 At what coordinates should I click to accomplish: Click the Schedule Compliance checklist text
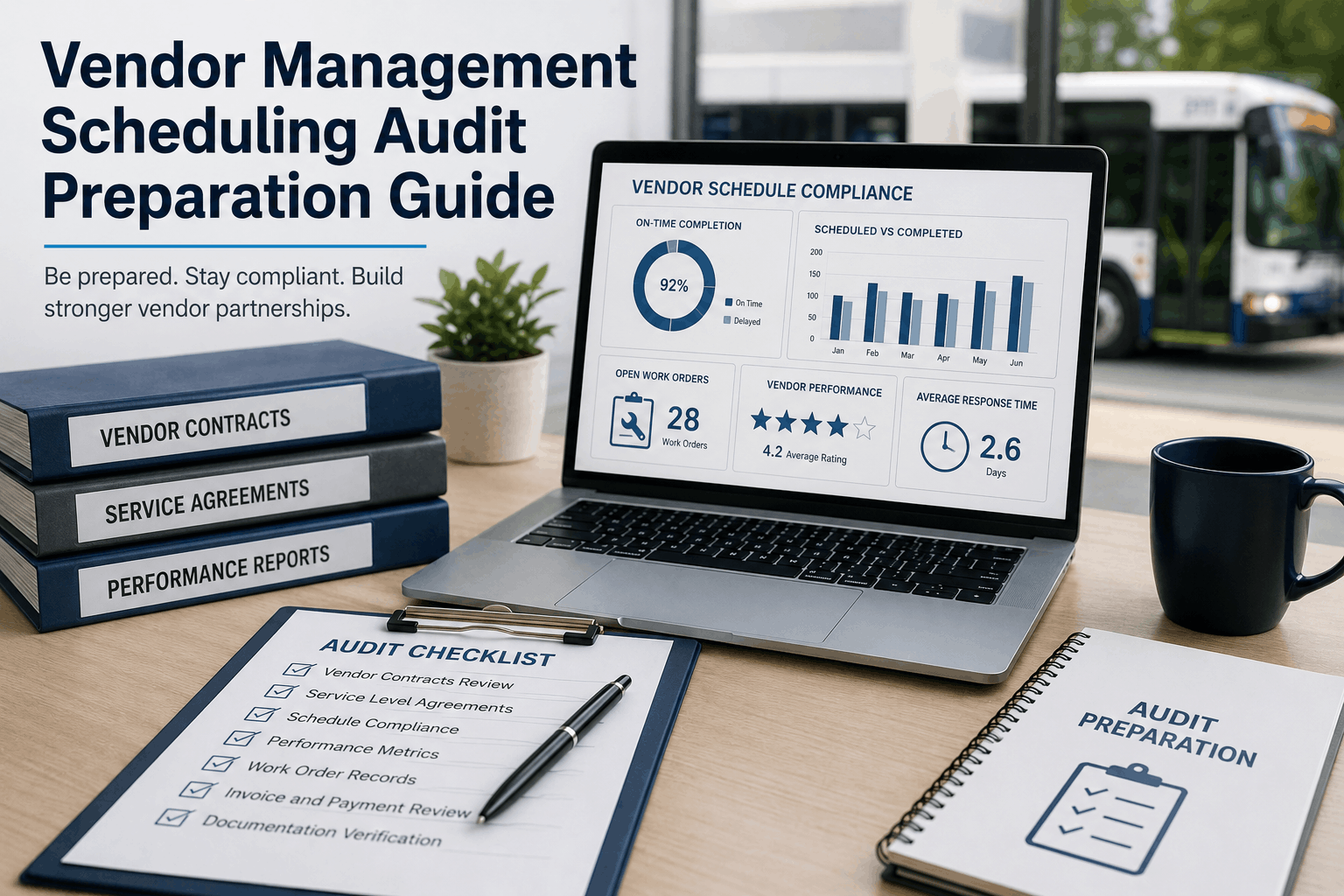tap(373, 724)
